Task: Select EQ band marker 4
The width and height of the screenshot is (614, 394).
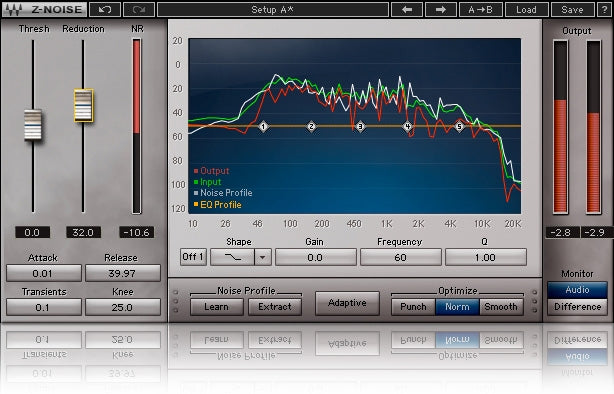Action: (408, 126)
